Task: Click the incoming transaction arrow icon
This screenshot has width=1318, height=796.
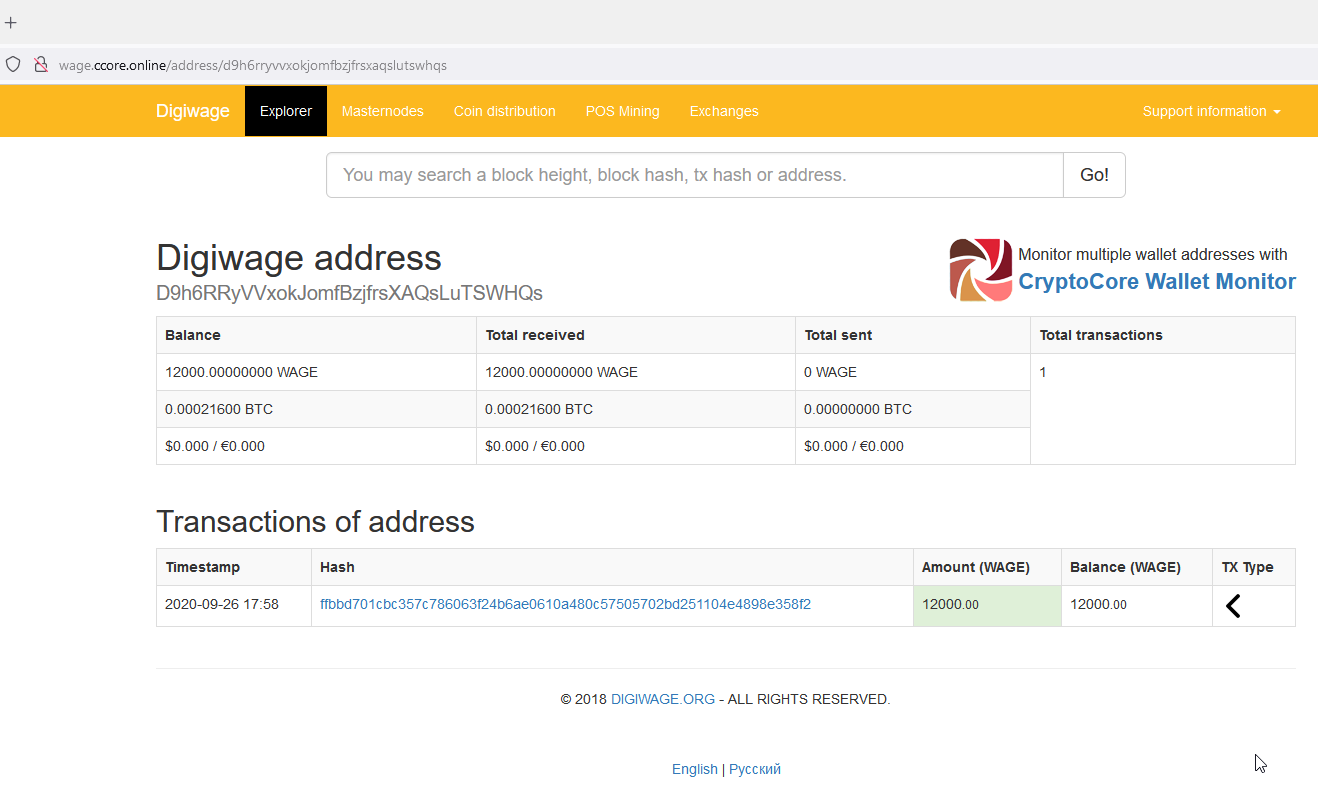Action: (1233, 606)
